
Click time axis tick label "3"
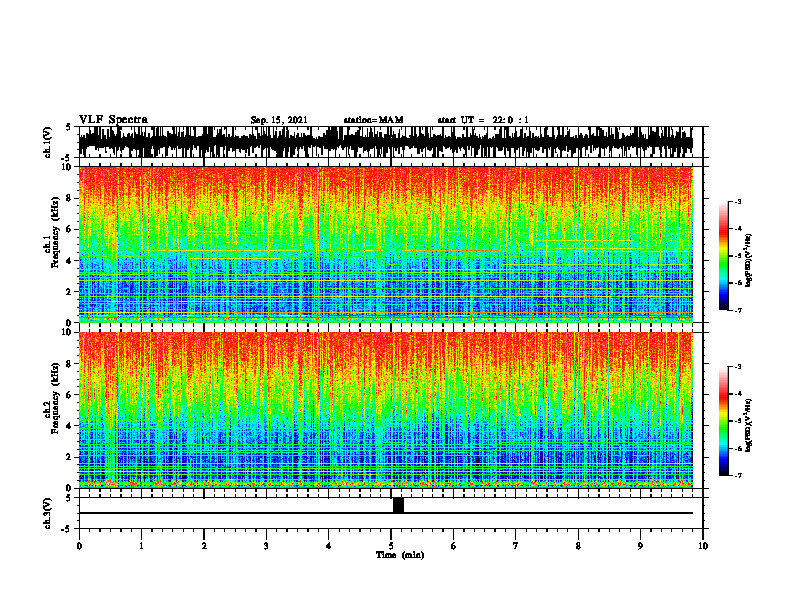(266, 546)
